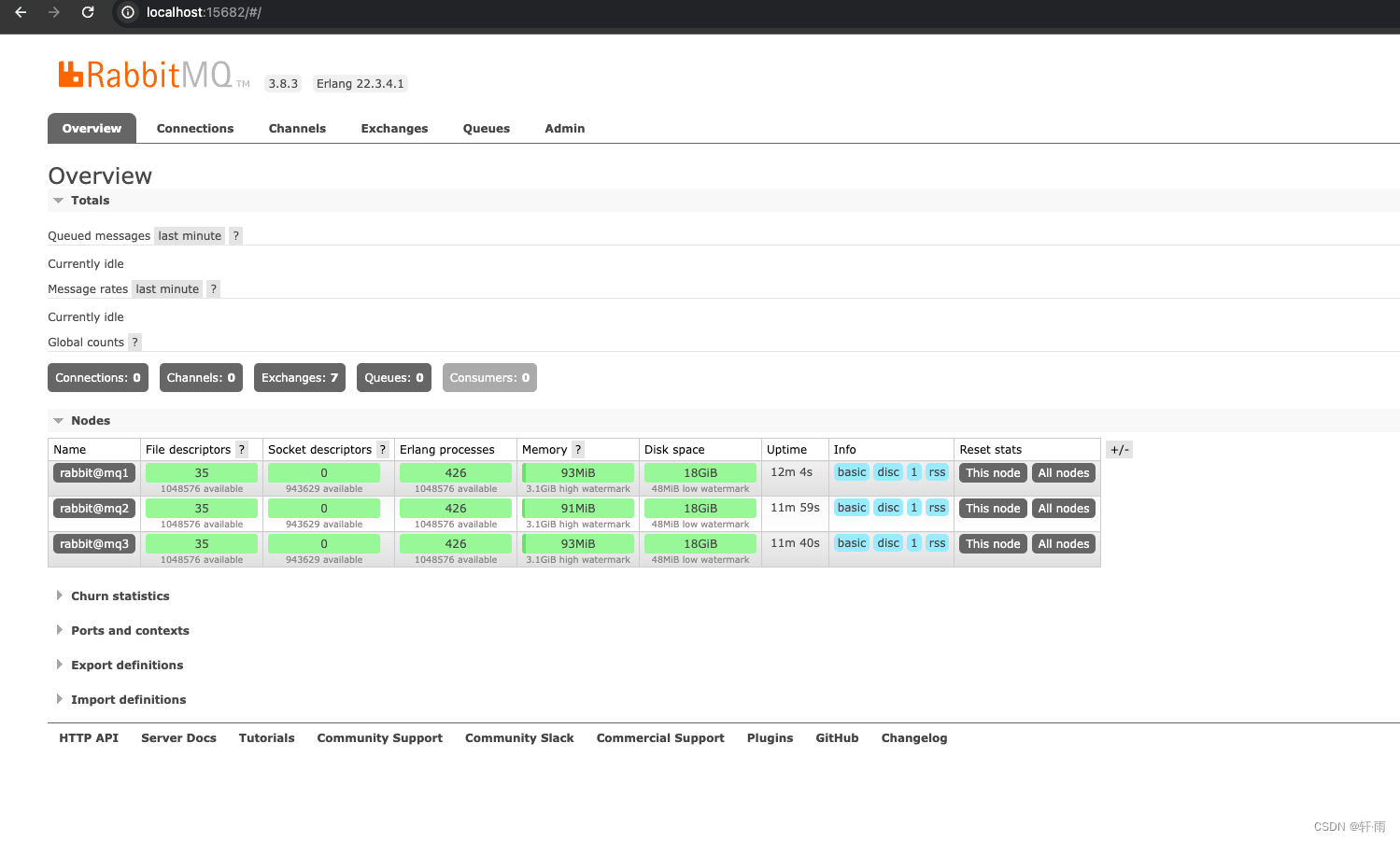Open help for File descriptors column
Image resolution: width=1400 pixels, height=841 pixels.
(242, 450)
